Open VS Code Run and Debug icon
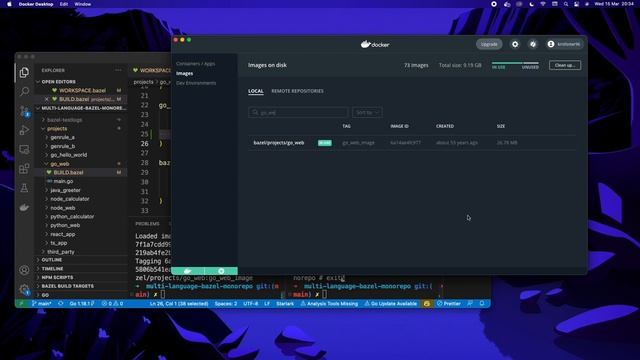The height and width of the screenshot is (360, 640). pyautogui.click(x=24, y=130)
